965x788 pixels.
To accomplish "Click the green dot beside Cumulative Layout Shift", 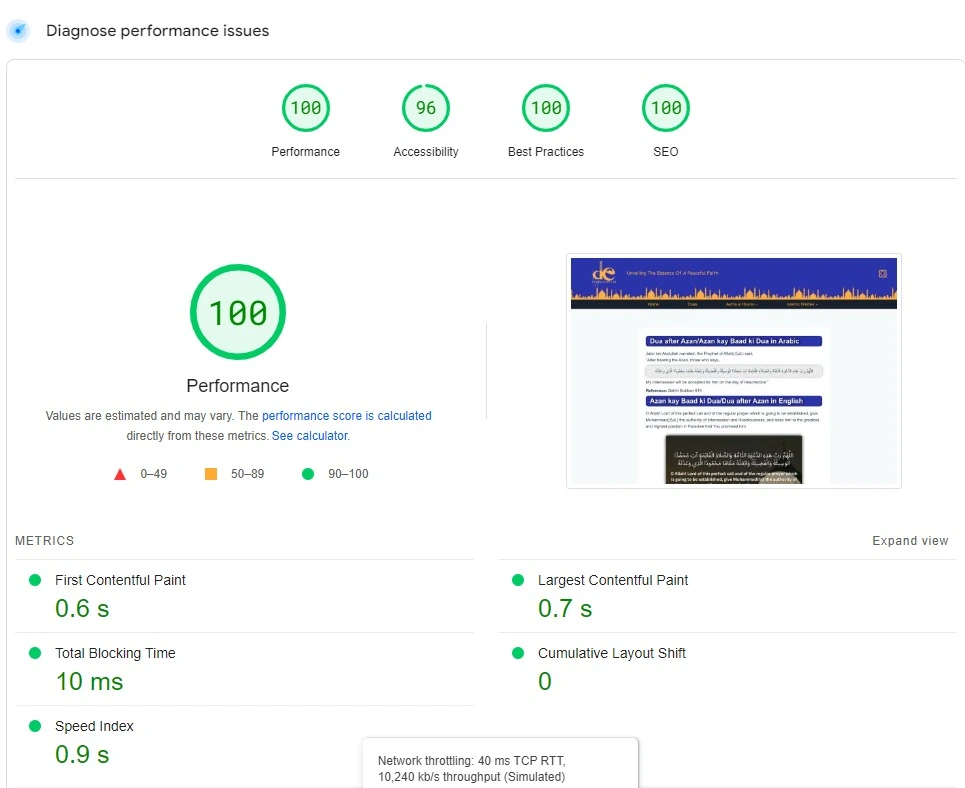I will tap(518, 653).
